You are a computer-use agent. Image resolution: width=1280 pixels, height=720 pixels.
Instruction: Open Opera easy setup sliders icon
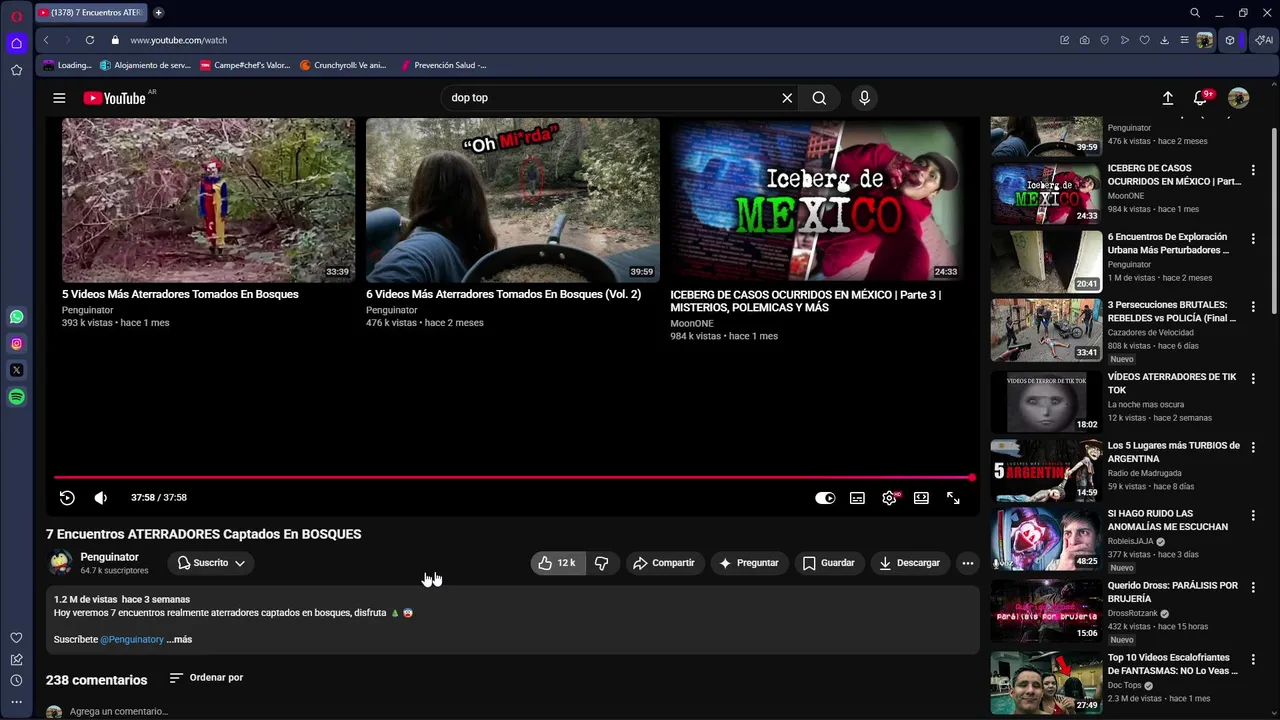tap(1184, 40)
